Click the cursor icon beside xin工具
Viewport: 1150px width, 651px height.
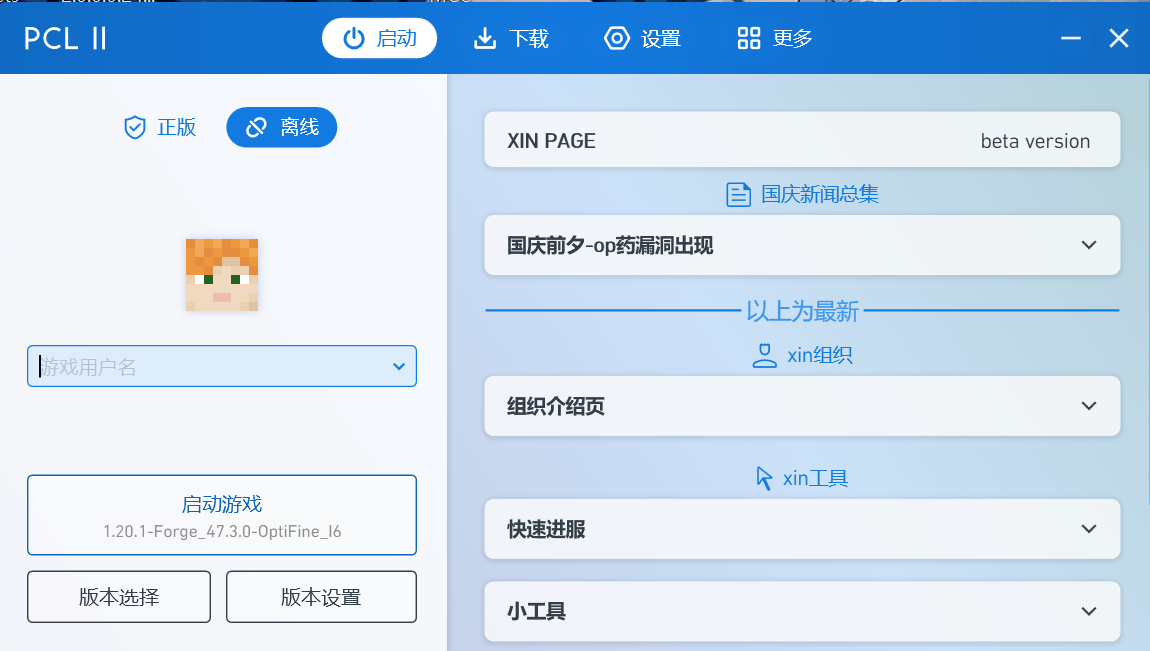point(765,478)
